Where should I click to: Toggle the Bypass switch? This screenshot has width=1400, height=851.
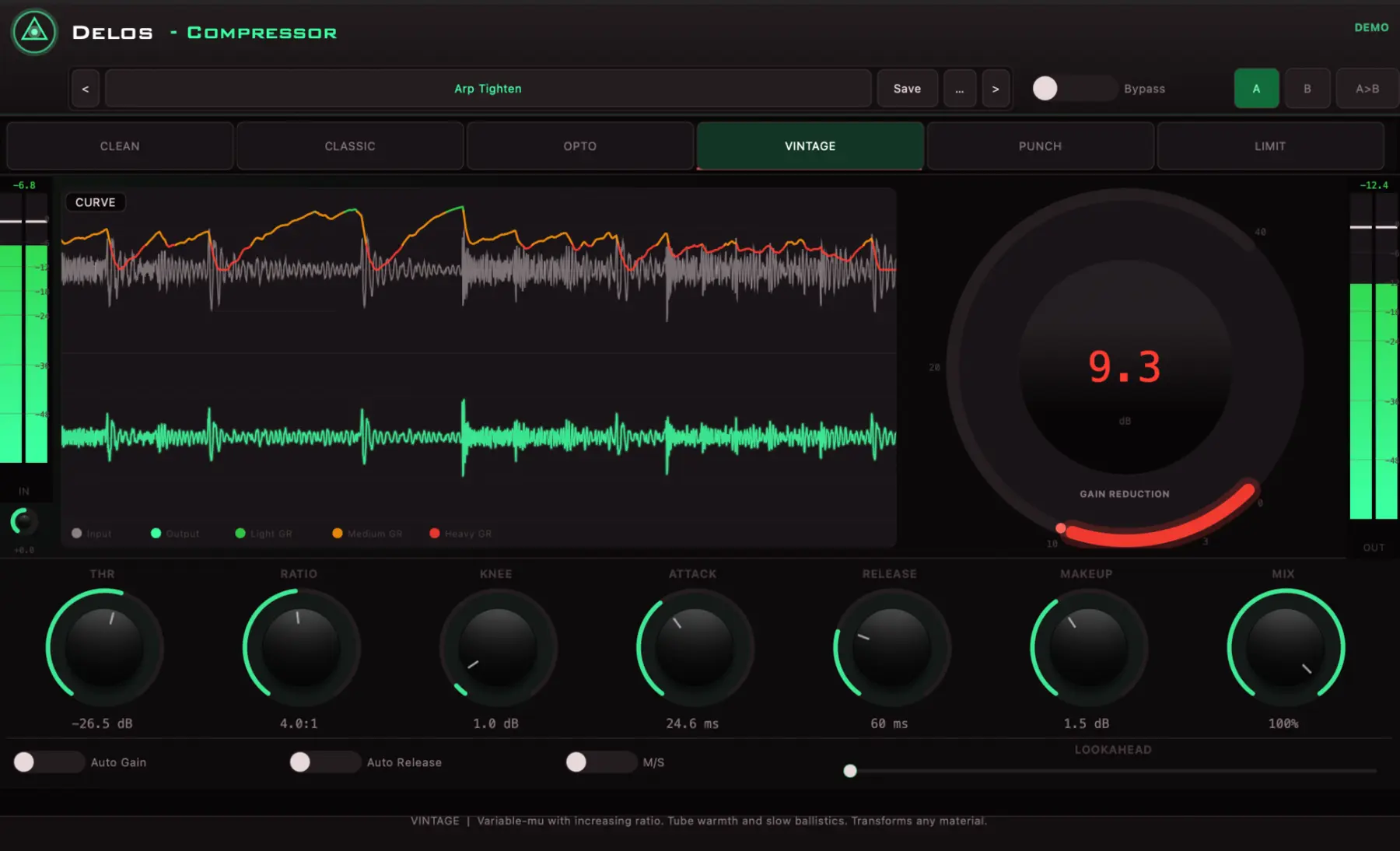1073,89
